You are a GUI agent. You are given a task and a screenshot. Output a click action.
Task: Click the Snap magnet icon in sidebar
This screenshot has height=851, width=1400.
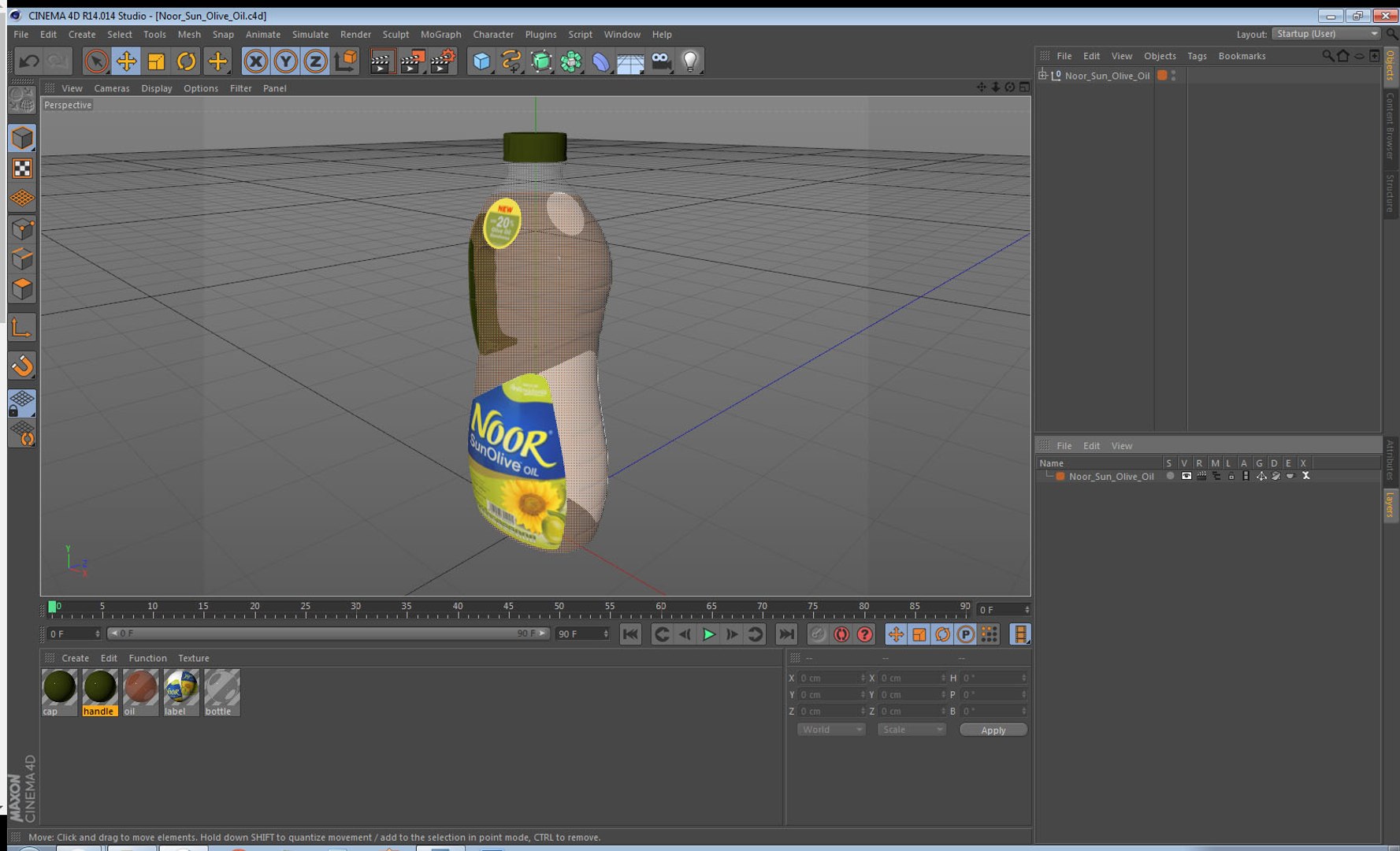[x=22, y=366]
